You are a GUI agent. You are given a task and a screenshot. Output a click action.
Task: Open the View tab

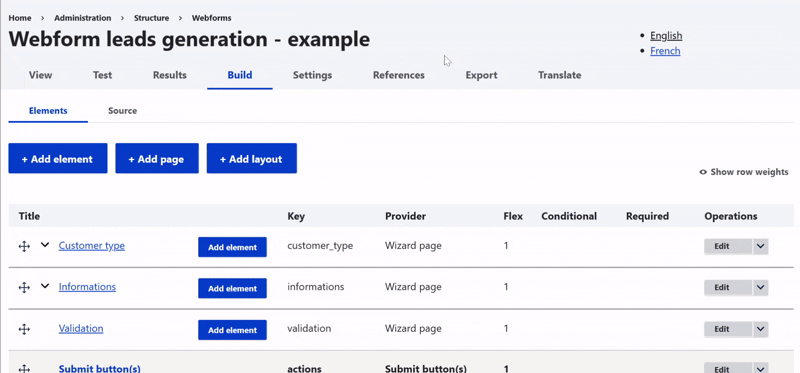[40, 75]
